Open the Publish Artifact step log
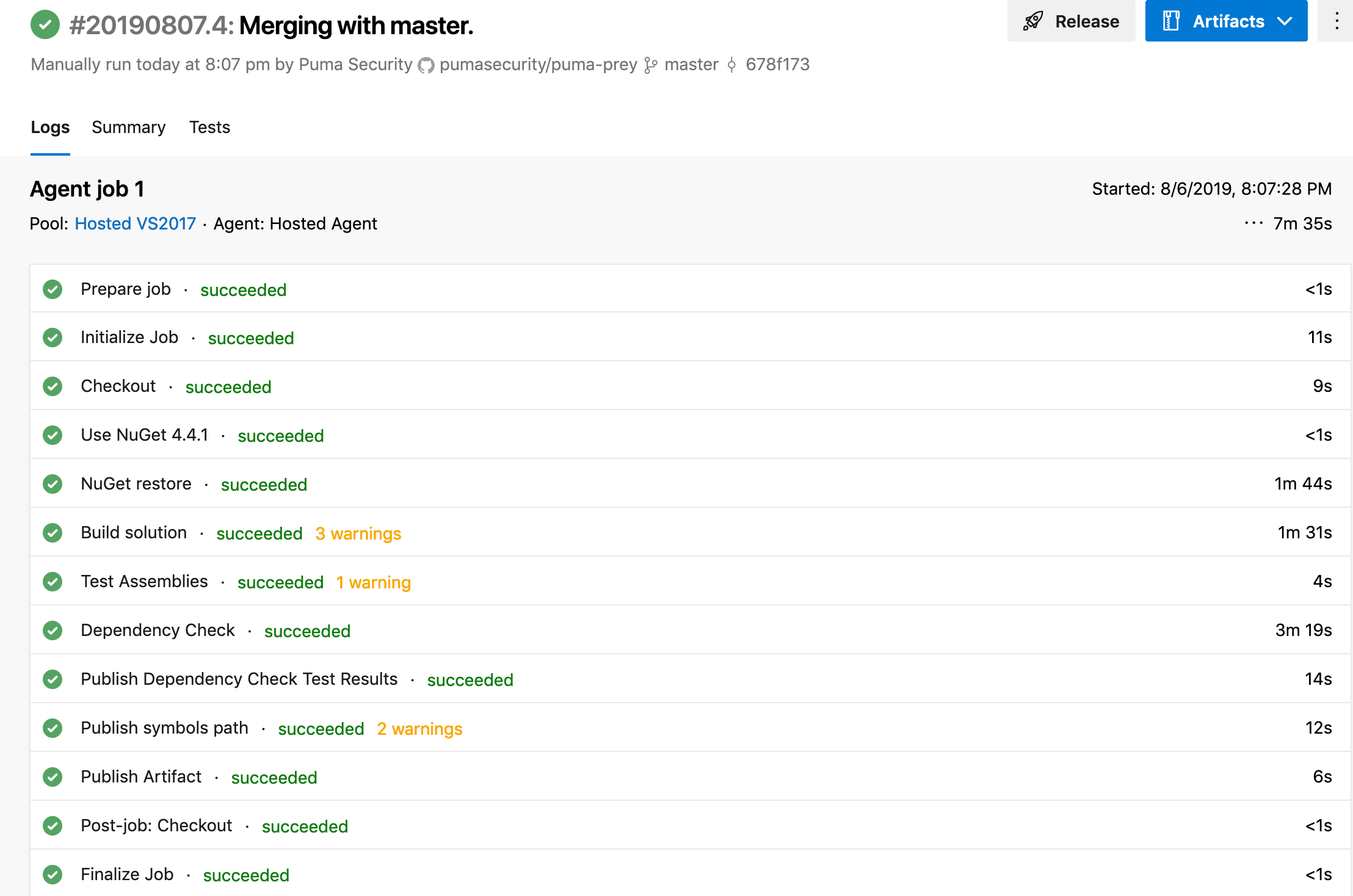 (x=141, y=777)
